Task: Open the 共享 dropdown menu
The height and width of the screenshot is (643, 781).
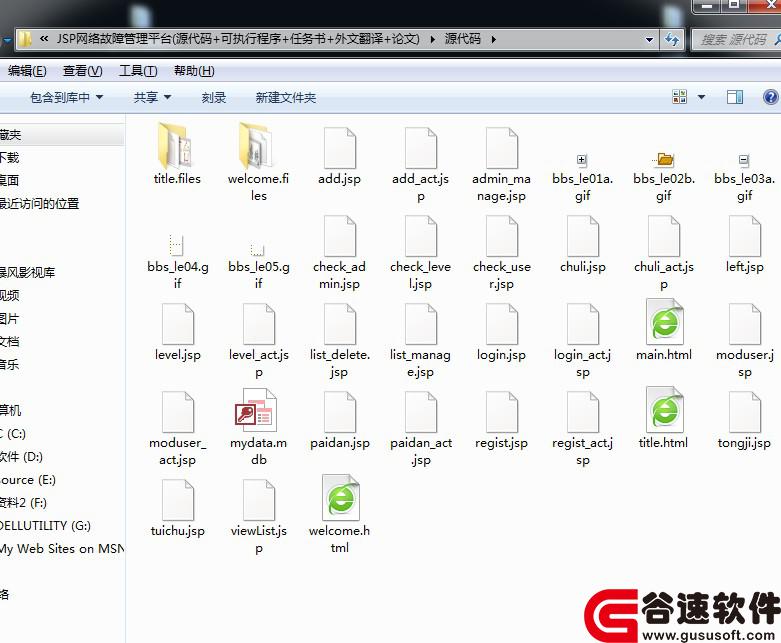Action: tap(152, 98)
